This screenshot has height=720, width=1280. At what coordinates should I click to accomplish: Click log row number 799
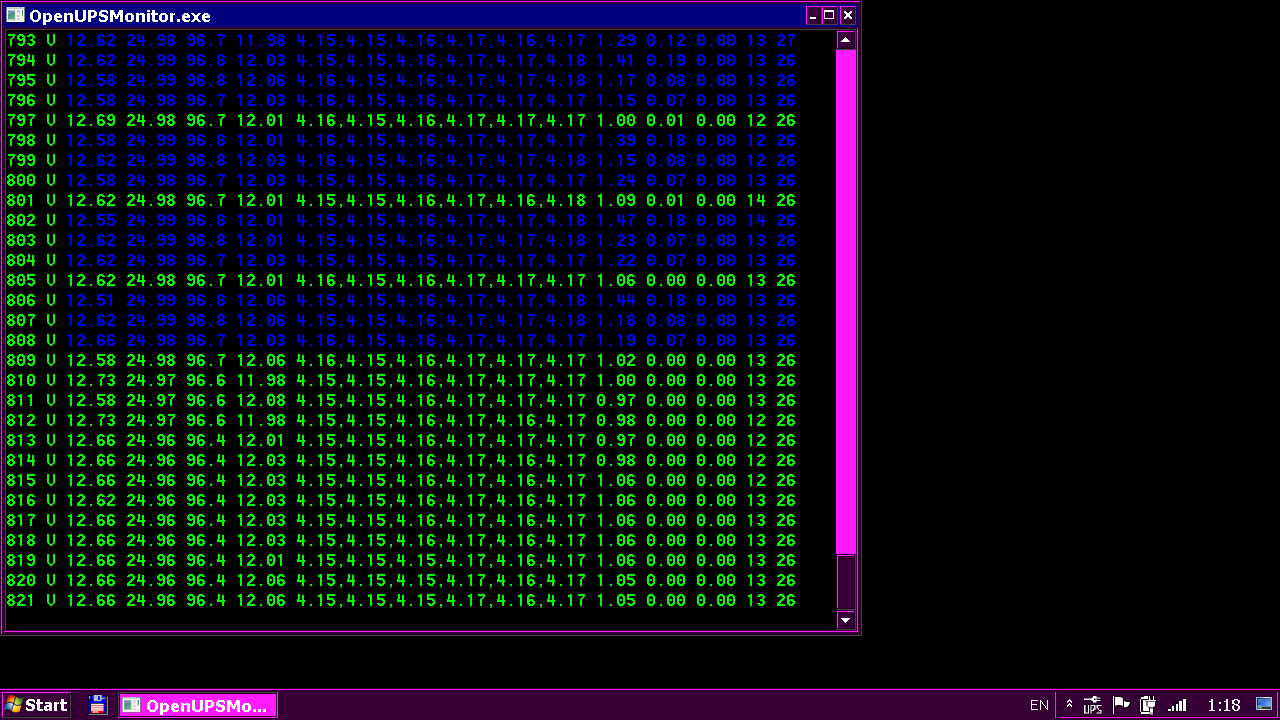[x=401, y=160]
